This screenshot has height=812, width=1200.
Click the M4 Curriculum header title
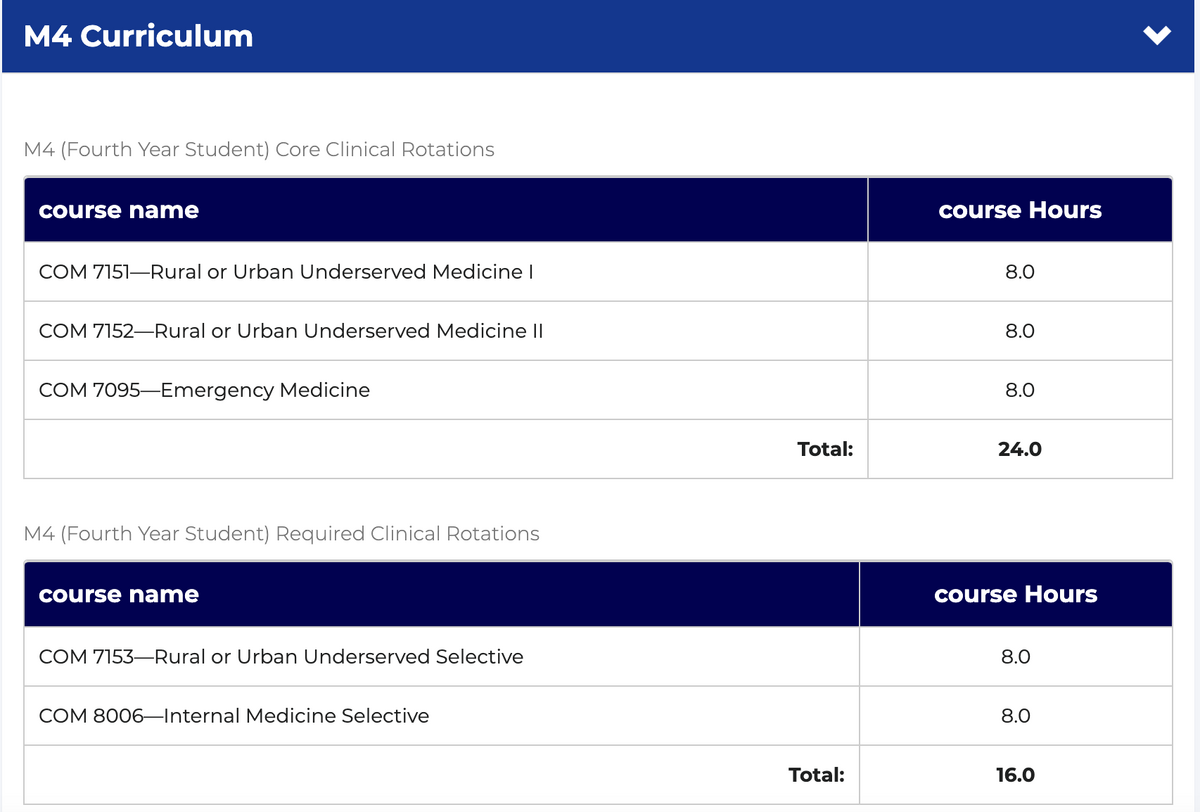pyautogui.click(x=138, y=36)
